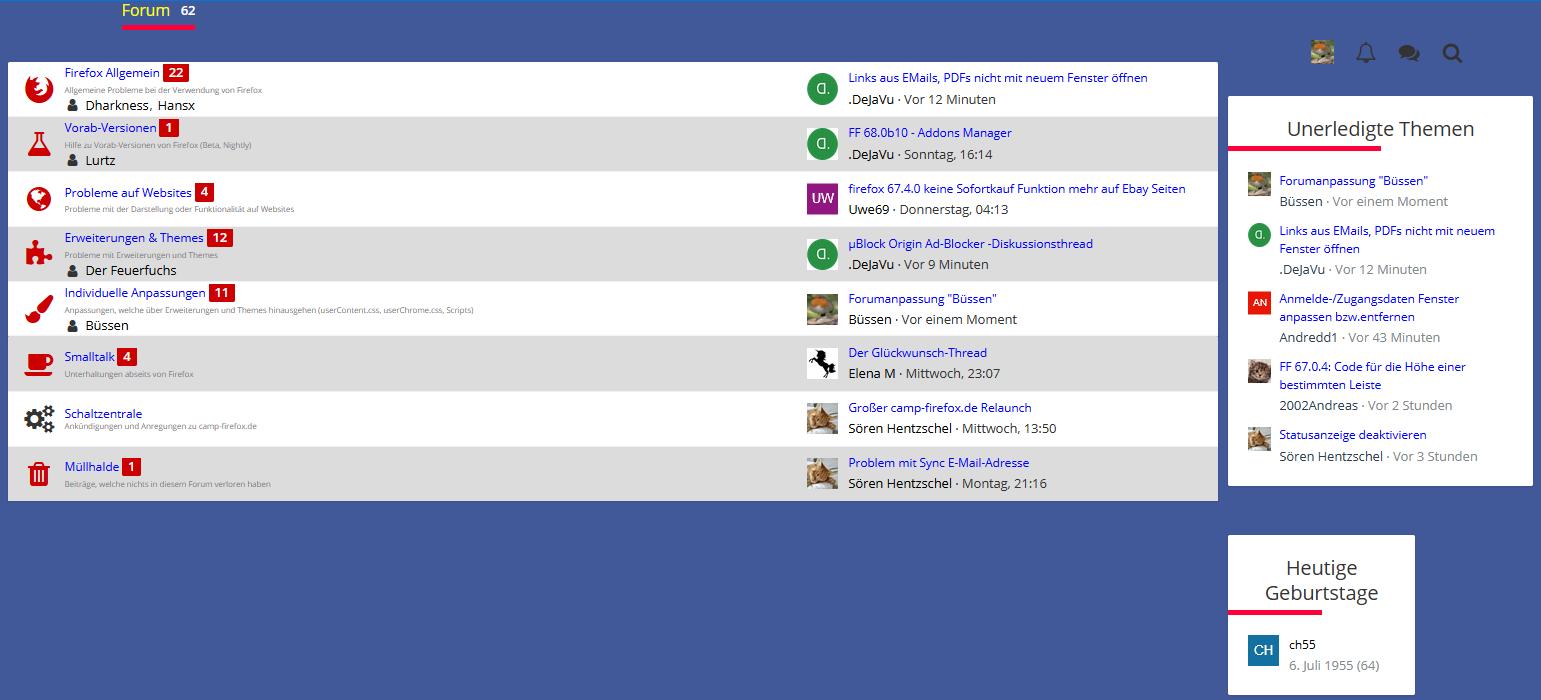Open thread FF 68.0b10 - Addons Manager

930,133
